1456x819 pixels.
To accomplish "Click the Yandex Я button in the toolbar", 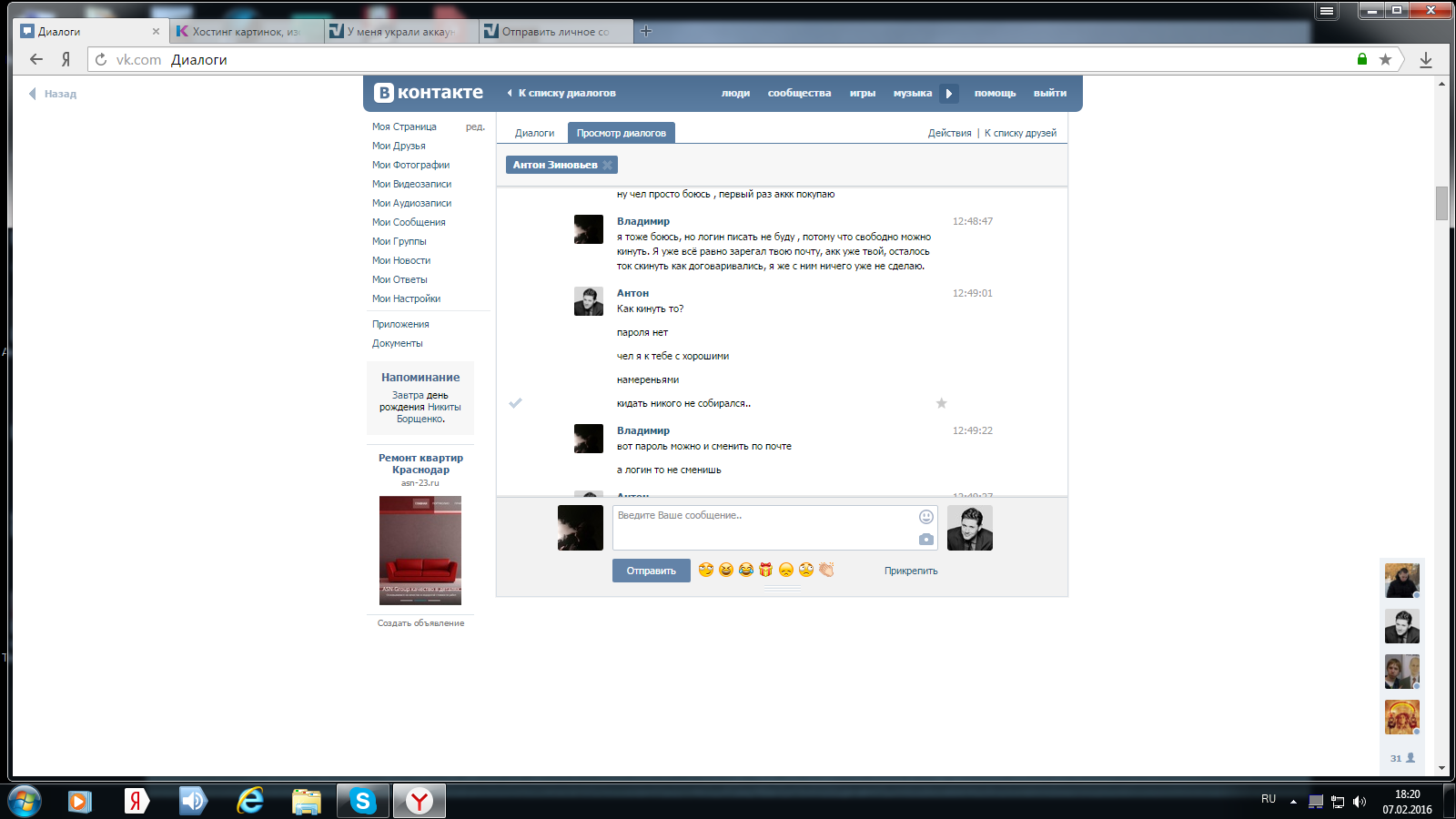I will [66, 59].
